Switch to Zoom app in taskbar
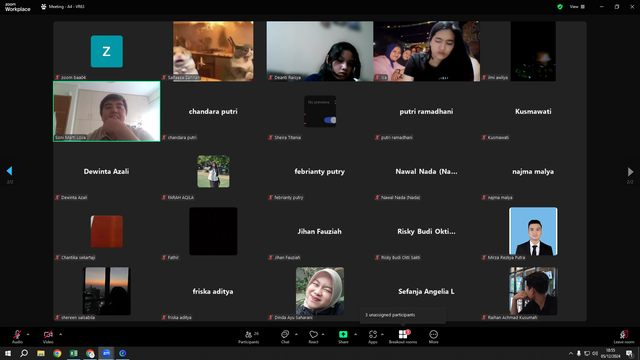The image size is (640, 360). pos(106,353)
